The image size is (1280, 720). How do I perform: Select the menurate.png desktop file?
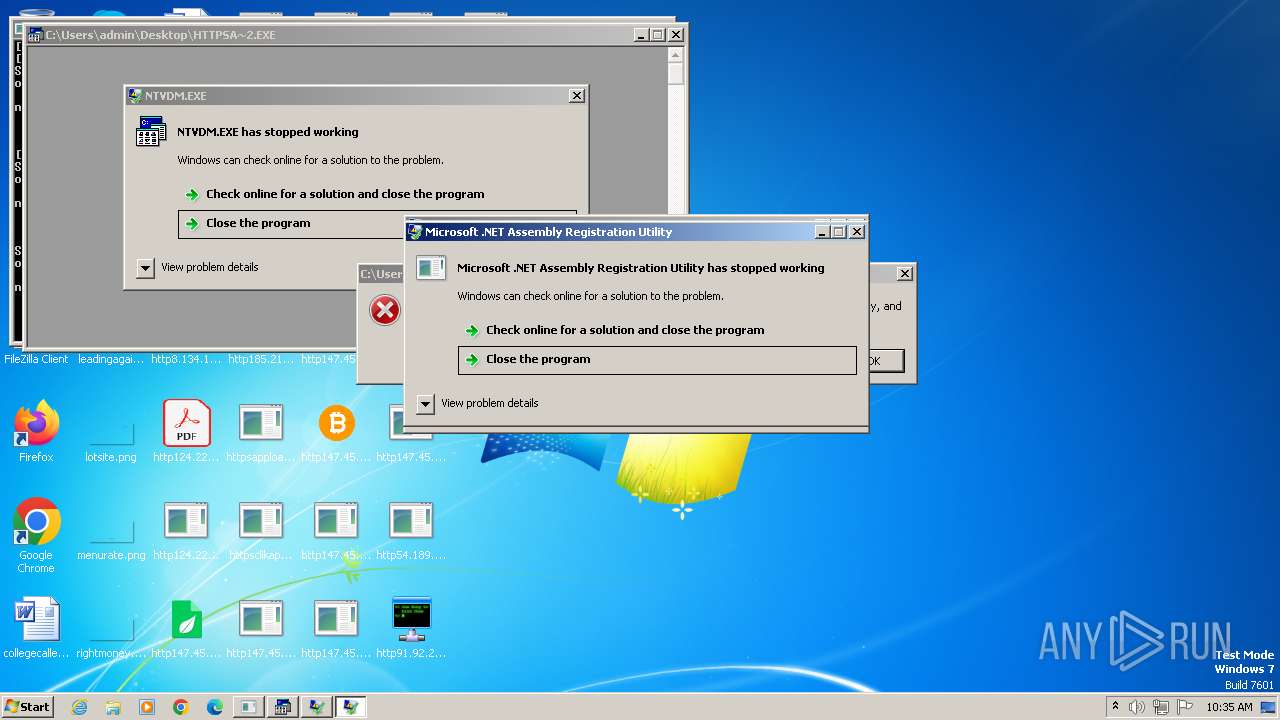point(111,530)
